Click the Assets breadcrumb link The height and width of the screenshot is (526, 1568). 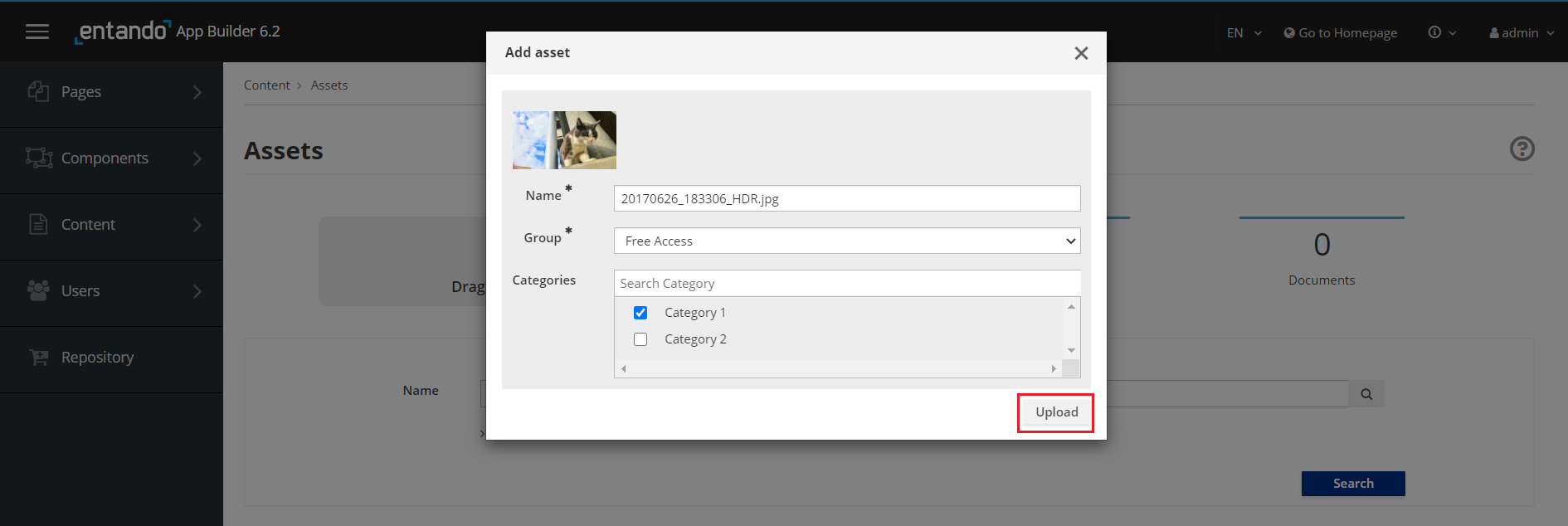point(329,85)
